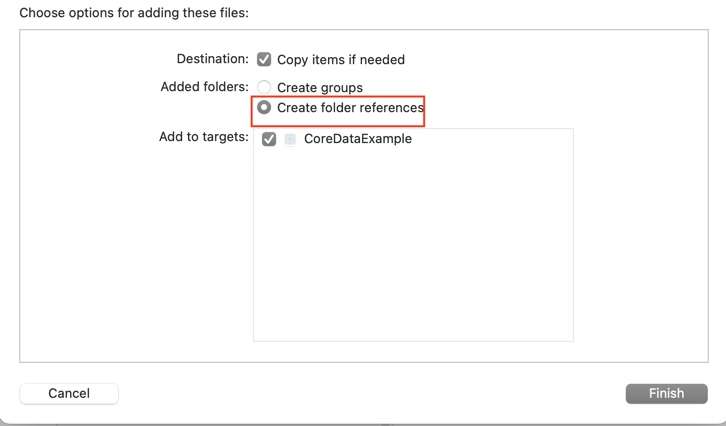Viewport: 726px width, 426px height.
Task: Click the "Copy items if needed" label text
Action: click(x=340, y=60)
